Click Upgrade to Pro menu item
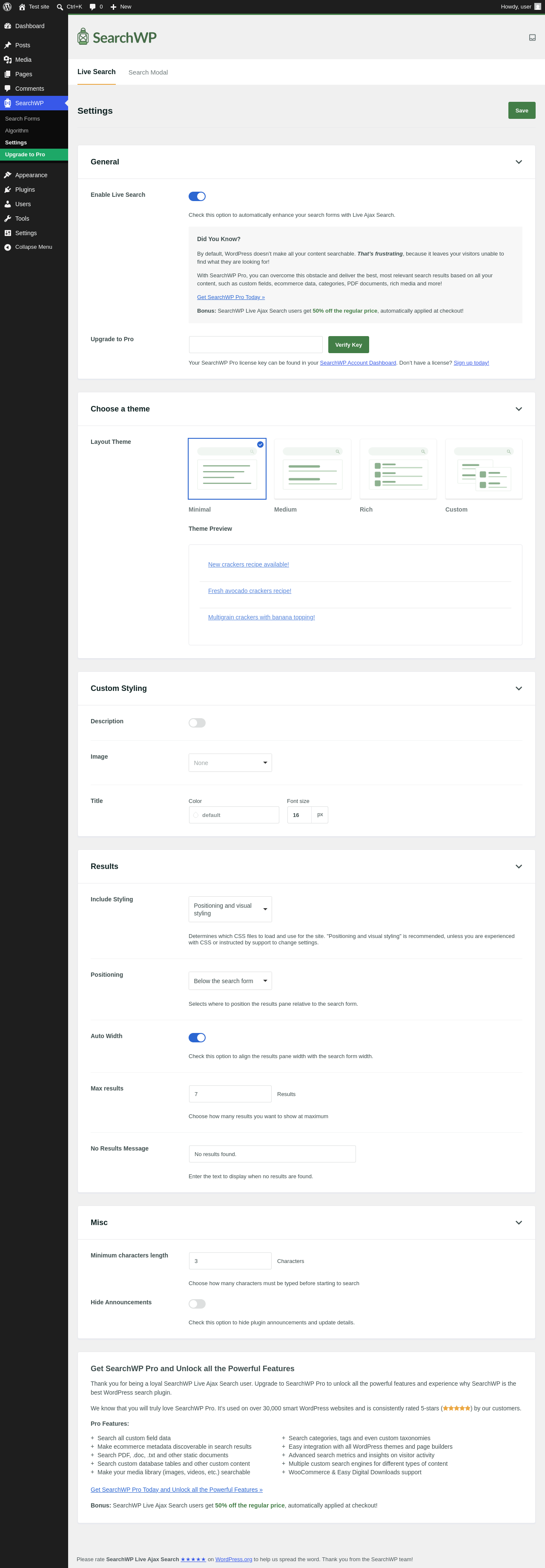 click(34, 155)
